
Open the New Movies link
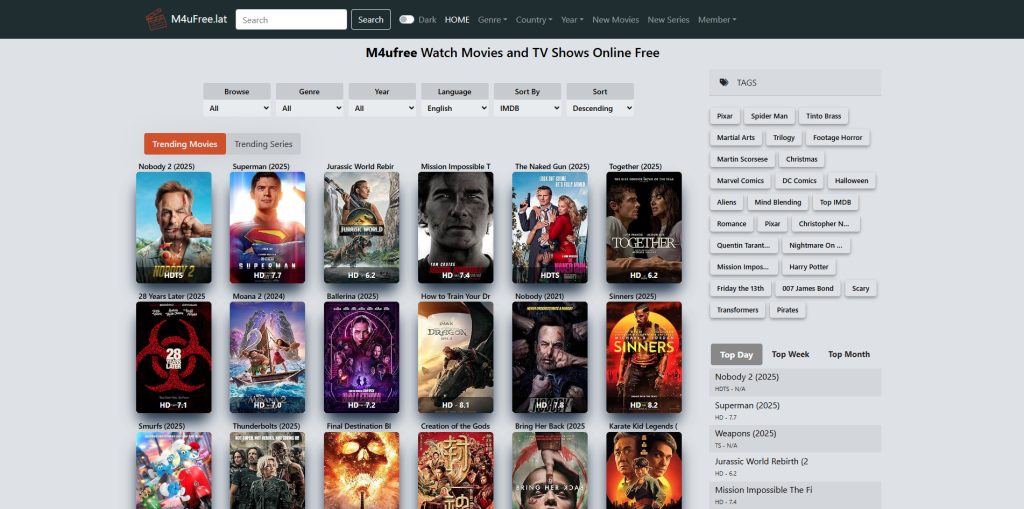(x=615, y=19)
